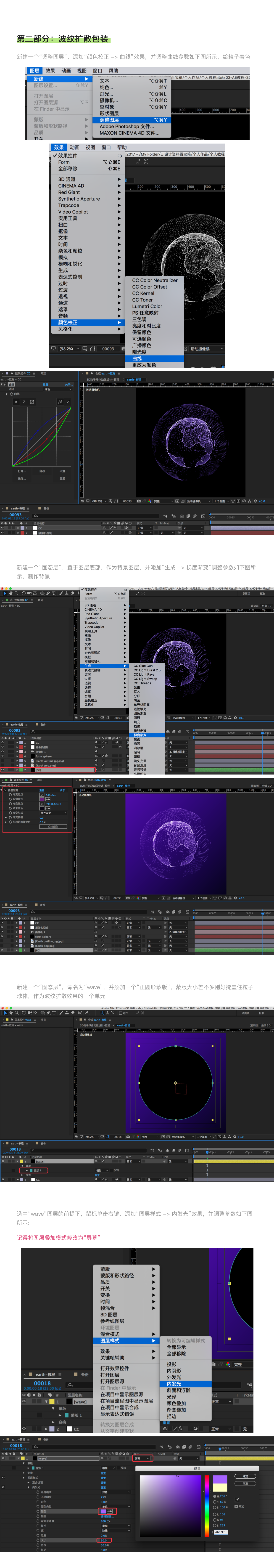This screenshot has height=1568, width=274.
Task: Choose Adobe Photoshop 文件... entry
Action: point(133,127)
